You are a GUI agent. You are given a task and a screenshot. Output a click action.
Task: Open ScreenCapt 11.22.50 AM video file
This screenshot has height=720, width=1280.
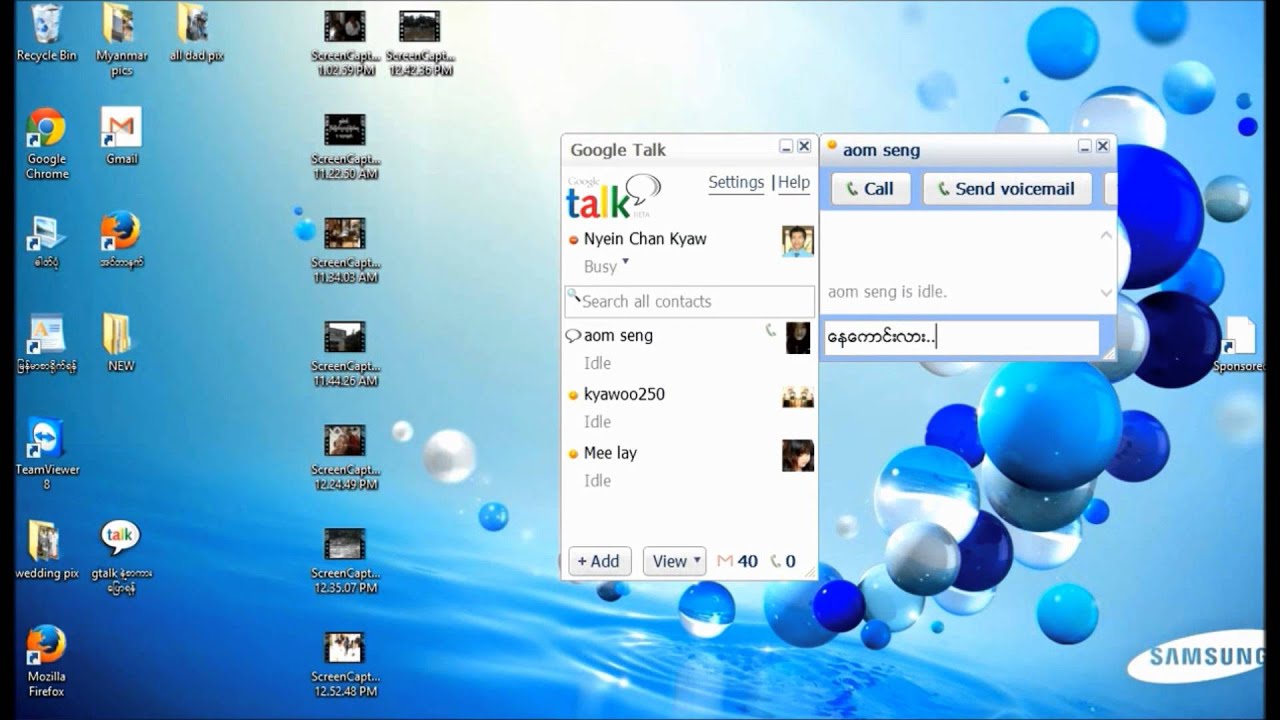345,147
